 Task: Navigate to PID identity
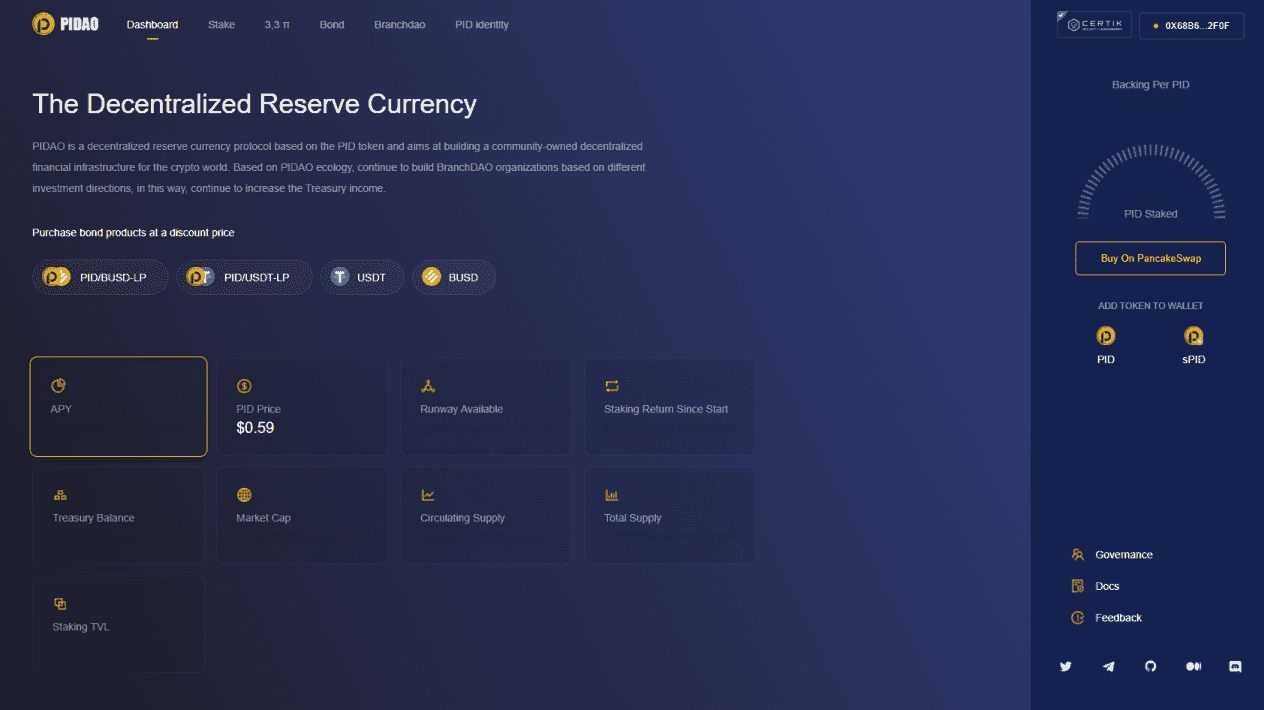tap(481, 24)
